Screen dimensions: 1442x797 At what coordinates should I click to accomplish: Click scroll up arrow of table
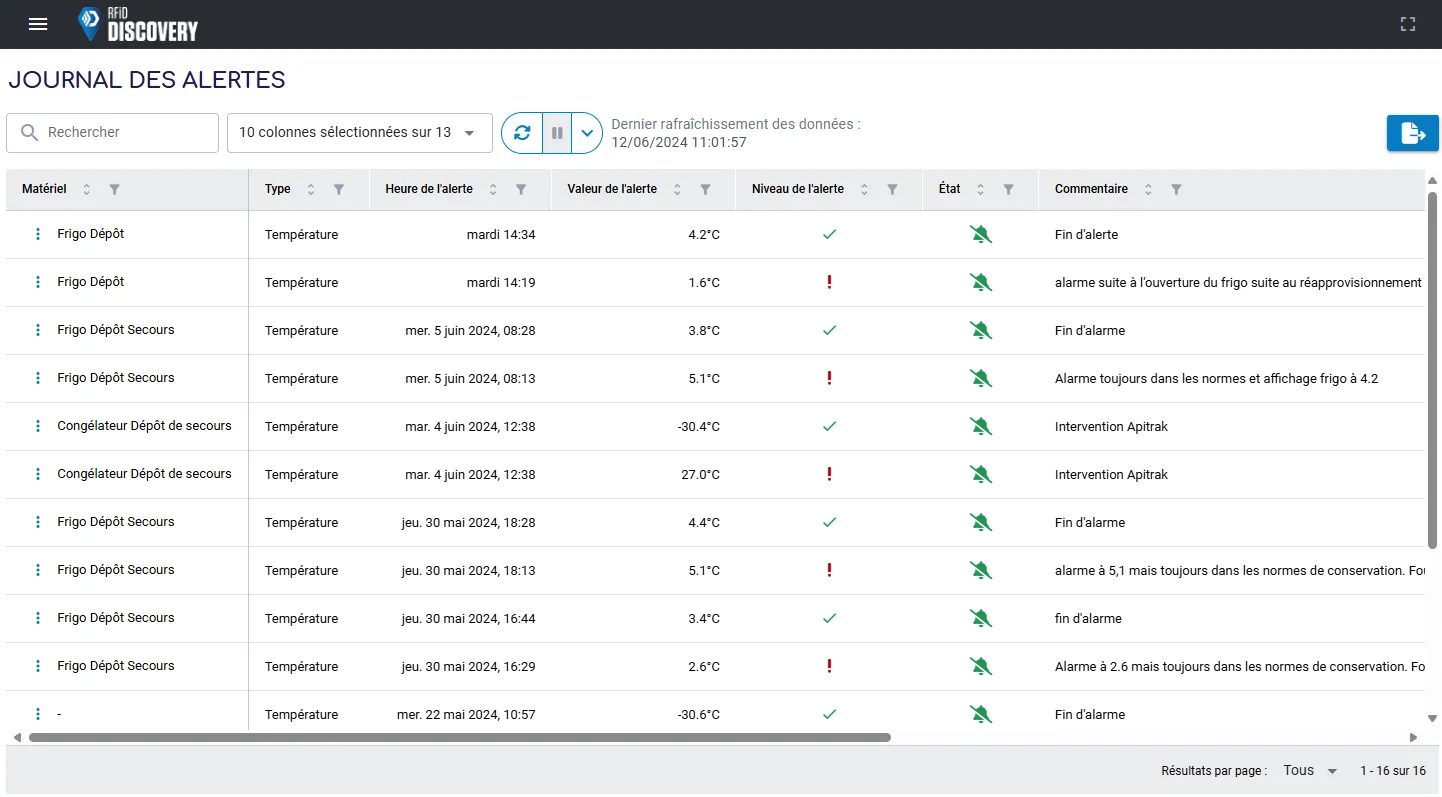click(1432, 180)
